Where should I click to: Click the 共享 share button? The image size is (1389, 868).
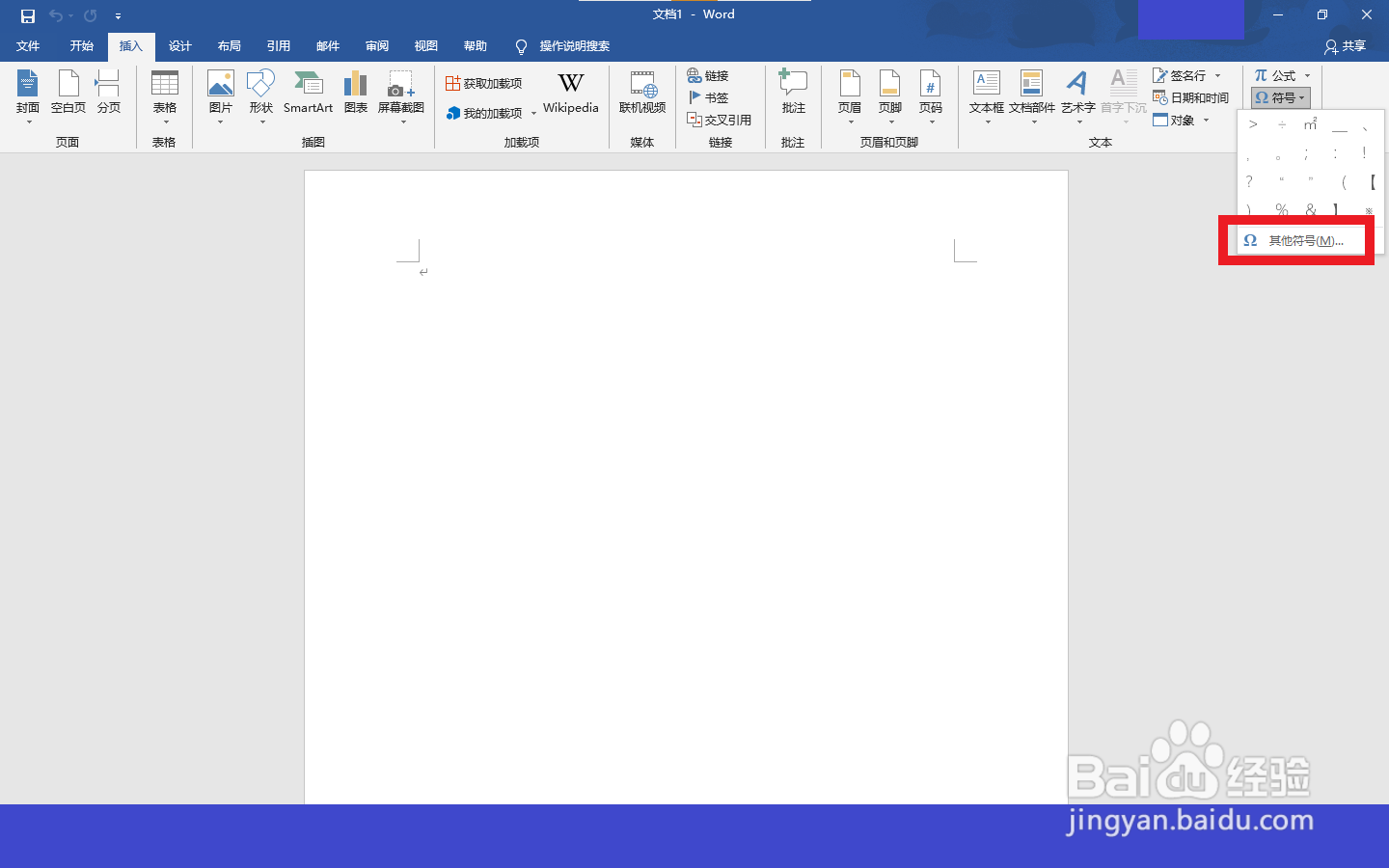pos(1346,46)
